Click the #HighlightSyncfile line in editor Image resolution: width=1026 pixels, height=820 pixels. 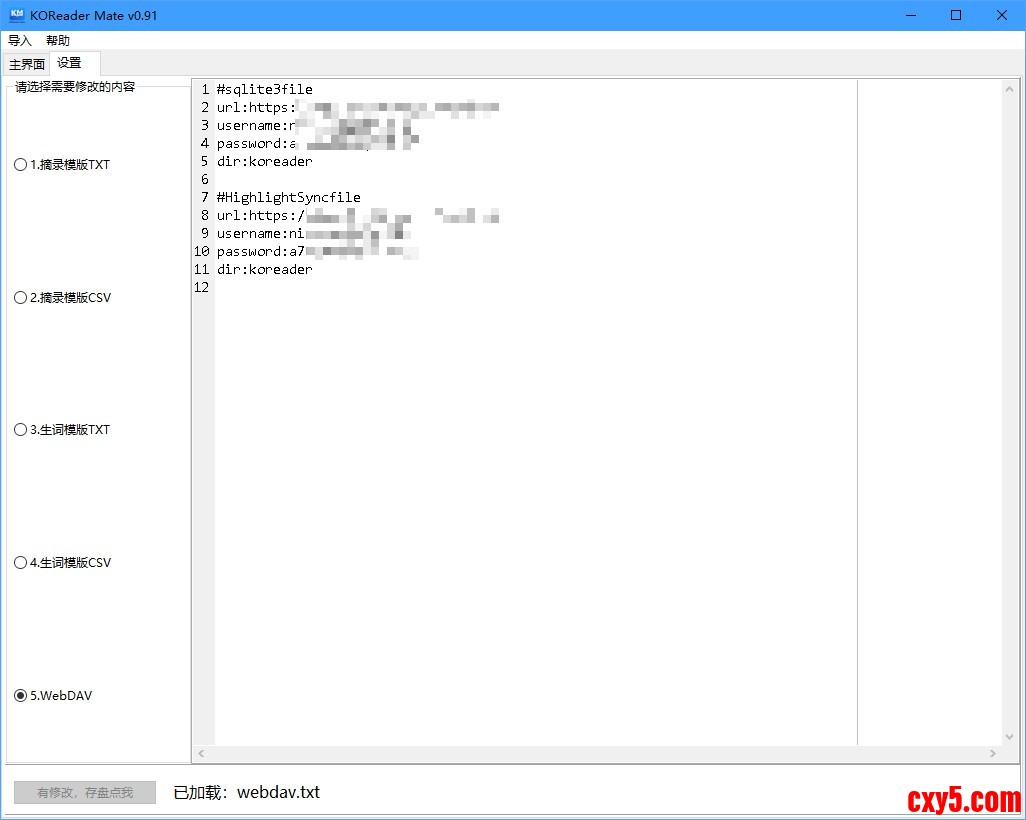click(289, 198)
